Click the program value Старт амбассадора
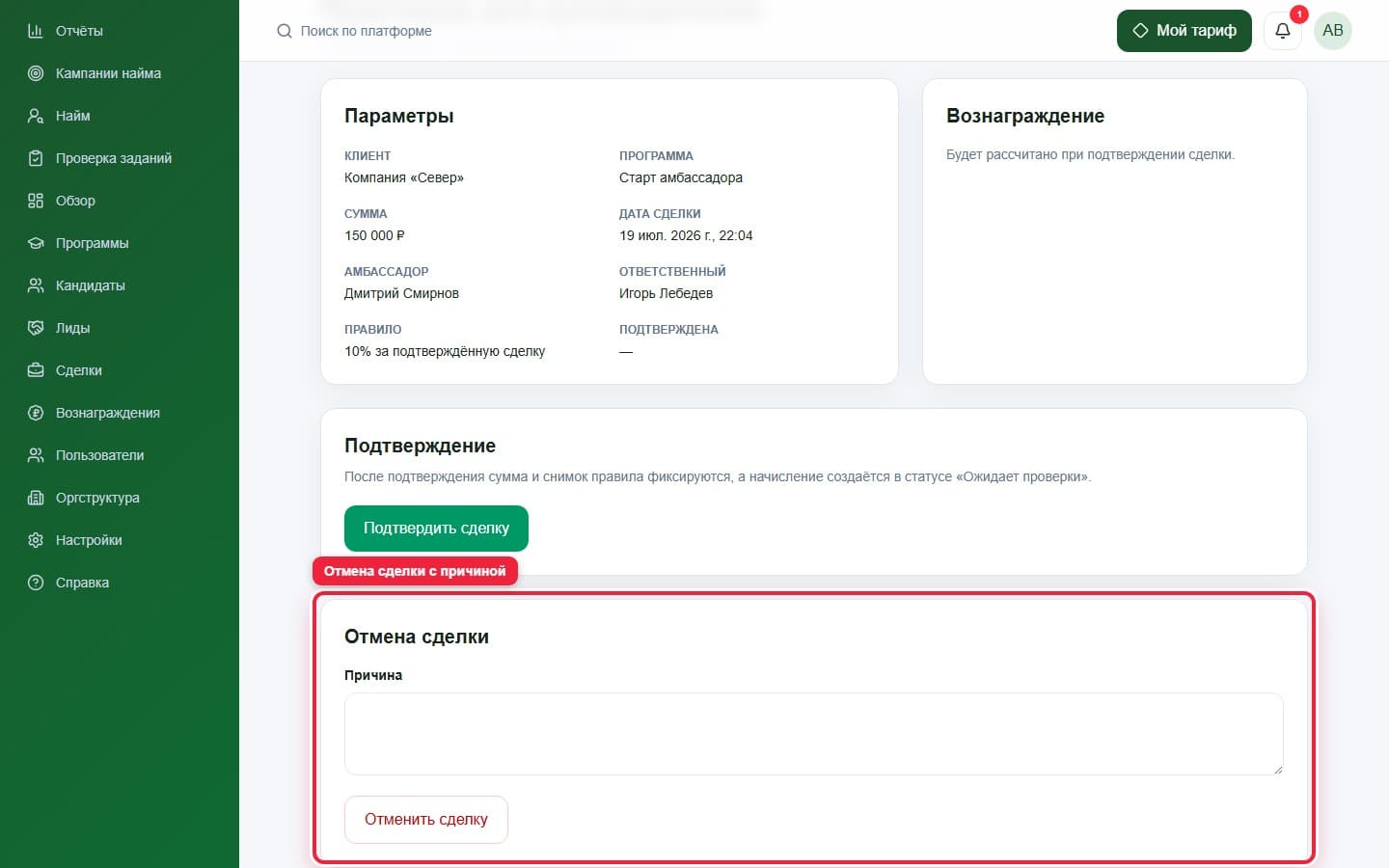 [681, 177]
